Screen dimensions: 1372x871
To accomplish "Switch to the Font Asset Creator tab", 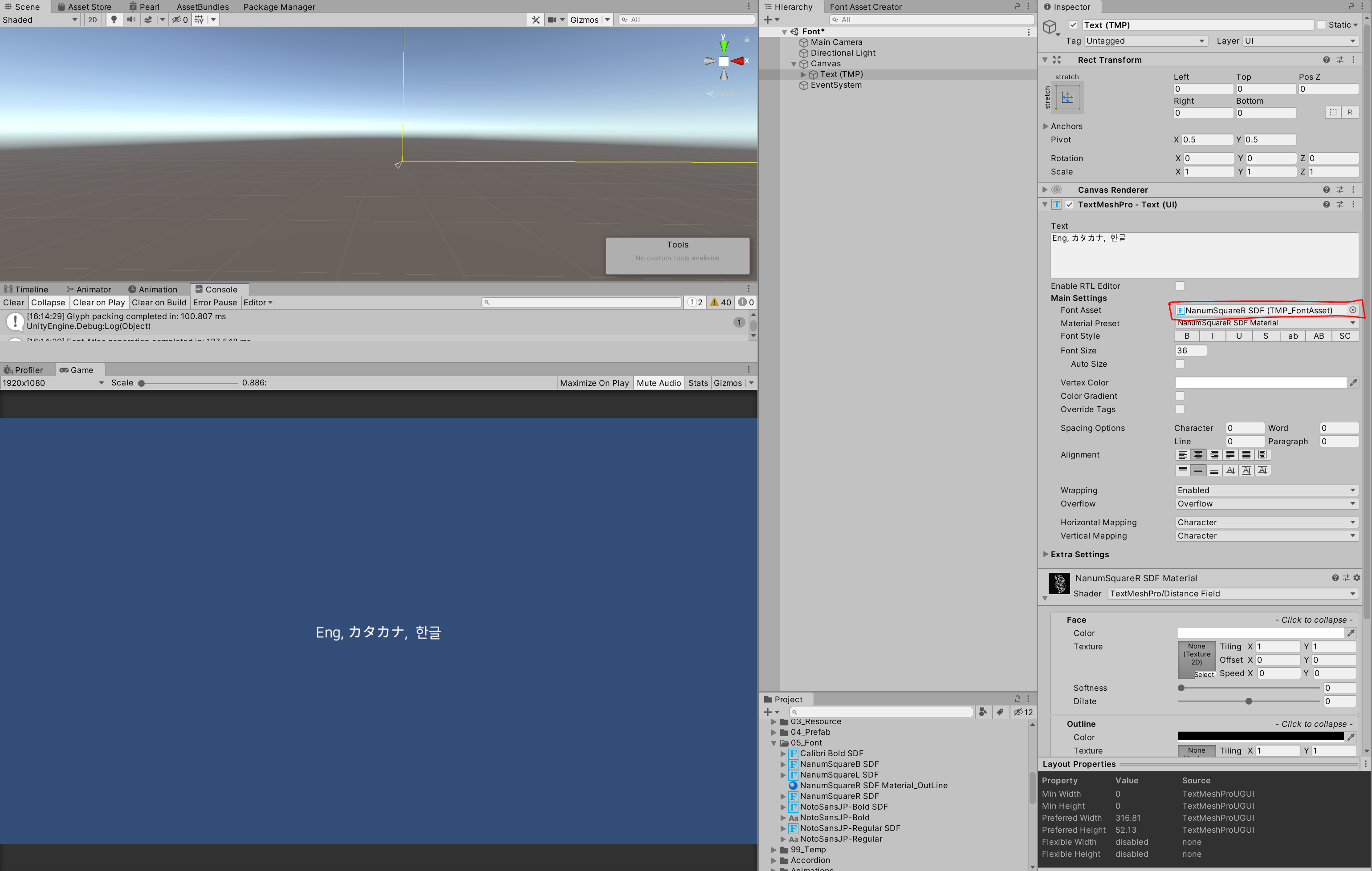I will [x=865, y=7].
